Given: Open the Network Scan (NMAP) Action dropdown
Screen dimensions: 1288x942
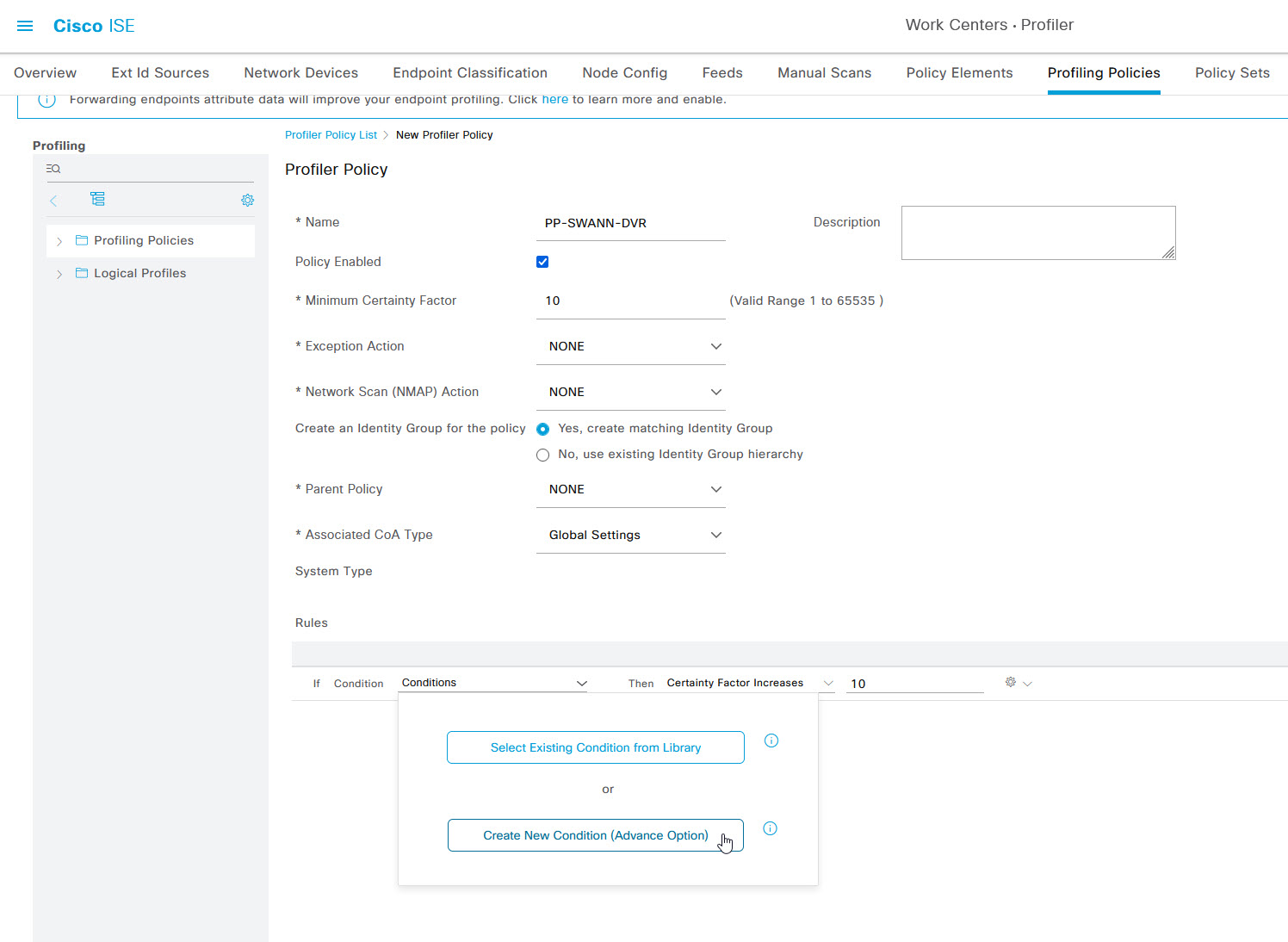Looking at the screenshot, I should point(631,392).
